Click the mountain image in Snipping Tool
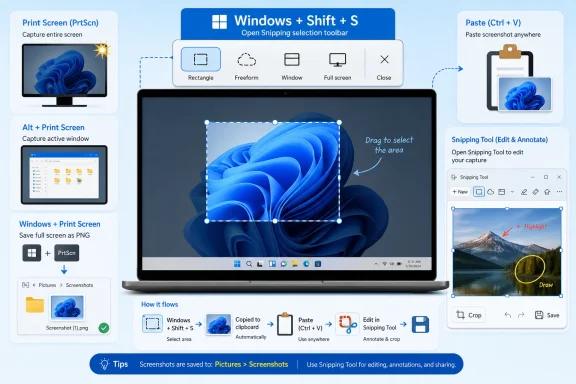This screenshot has width=576, height=384. [x=507, y=252]
